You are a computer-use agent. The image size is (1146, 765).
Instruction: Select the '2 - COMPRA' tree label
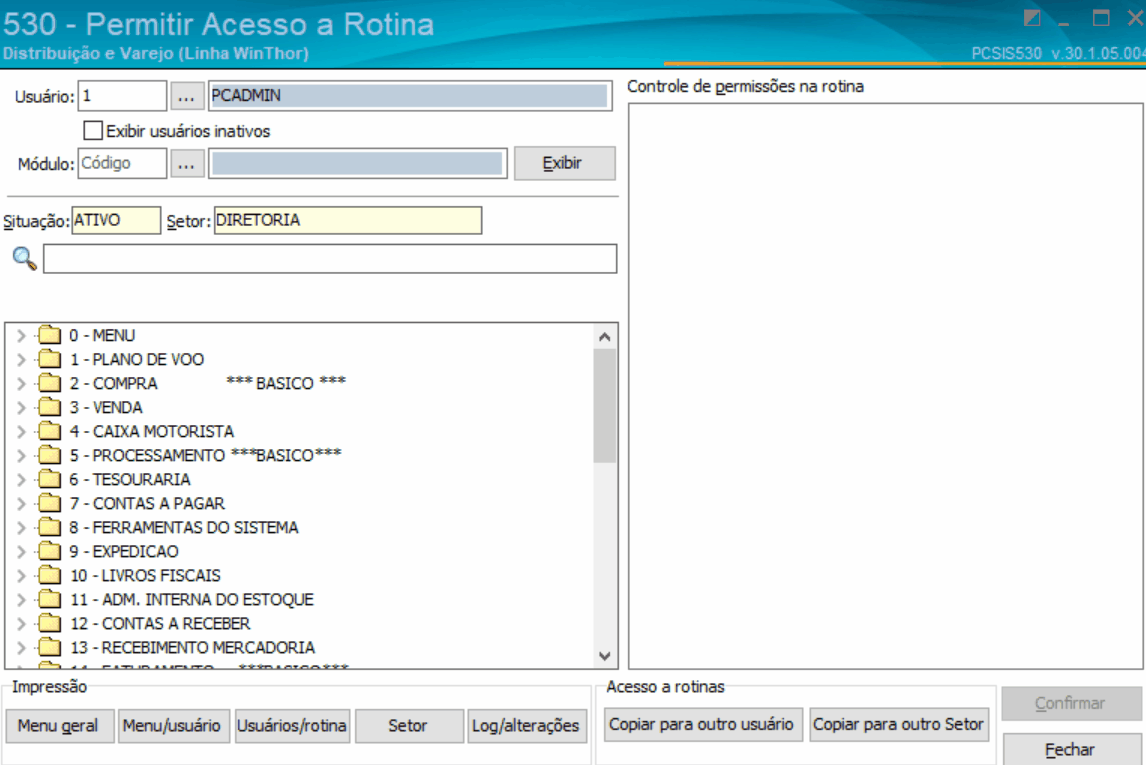113,384
